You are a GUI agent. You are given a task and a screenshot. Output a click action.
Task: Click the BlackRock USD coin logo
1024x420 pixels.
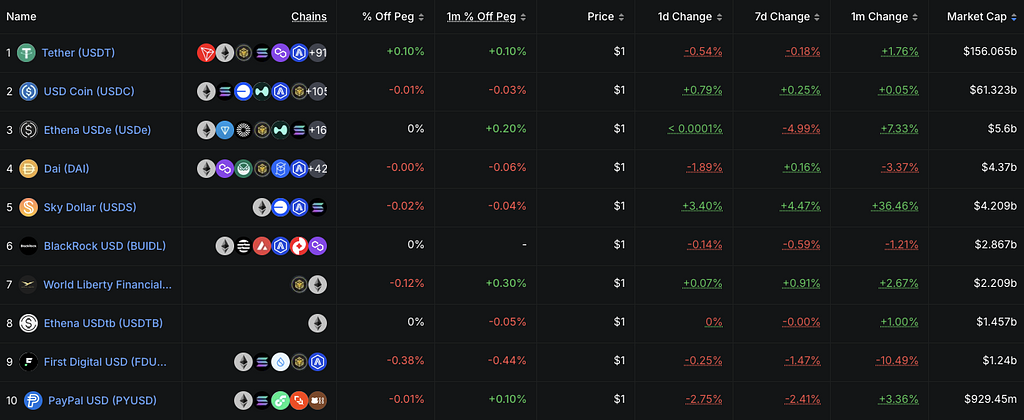pyautogui.click(x=28, y=246)
